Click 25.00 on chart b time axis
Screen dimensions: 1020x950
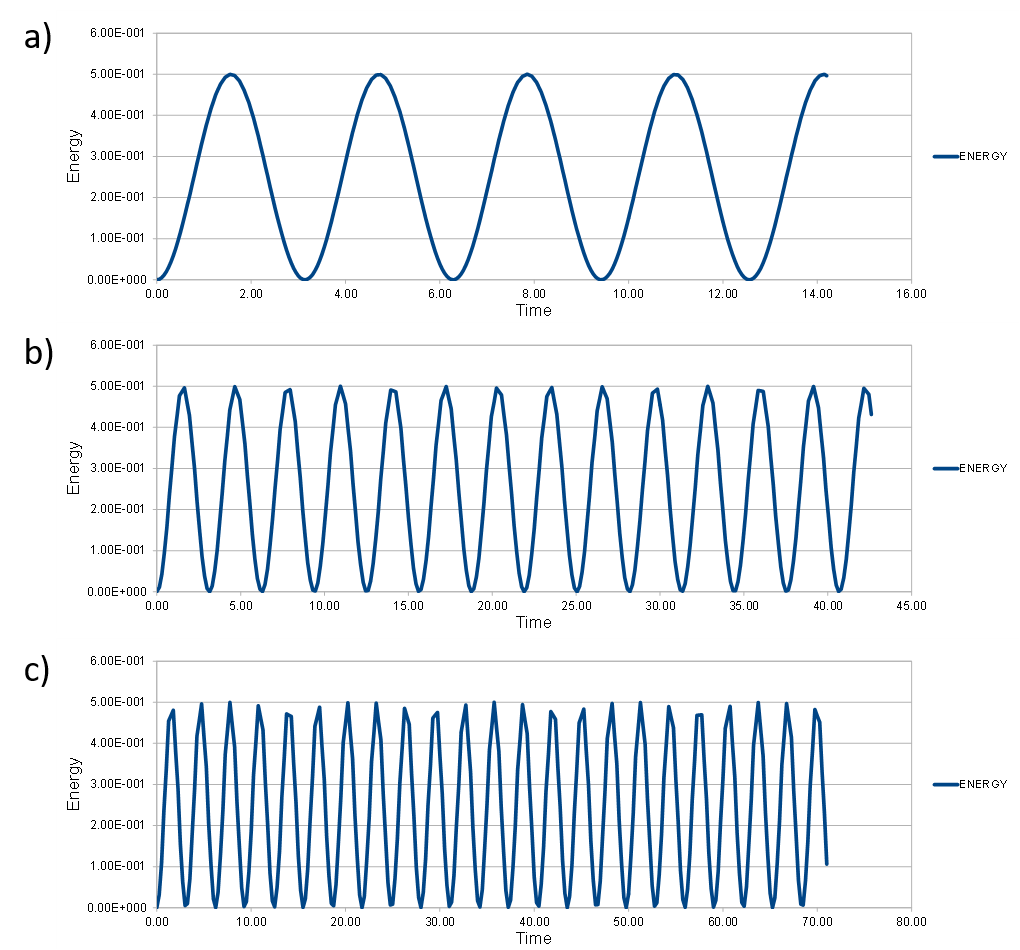coord(576,606)
